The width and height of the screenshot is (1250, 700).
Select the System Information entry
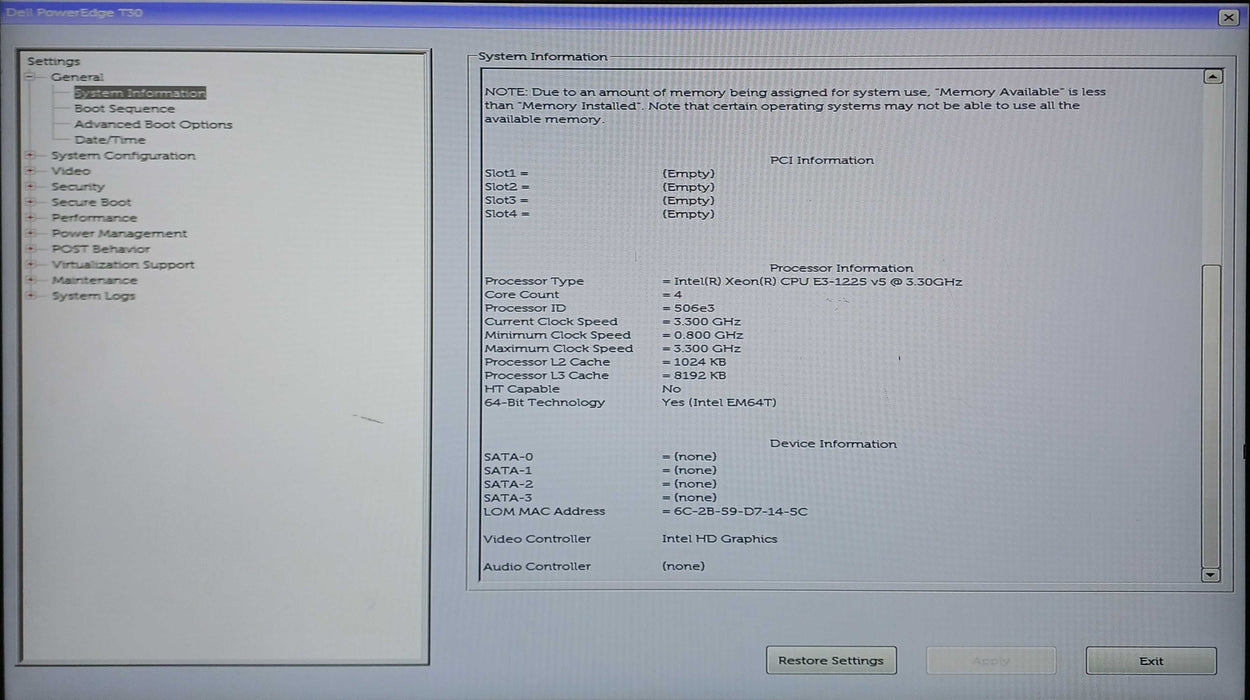(138, 92)
